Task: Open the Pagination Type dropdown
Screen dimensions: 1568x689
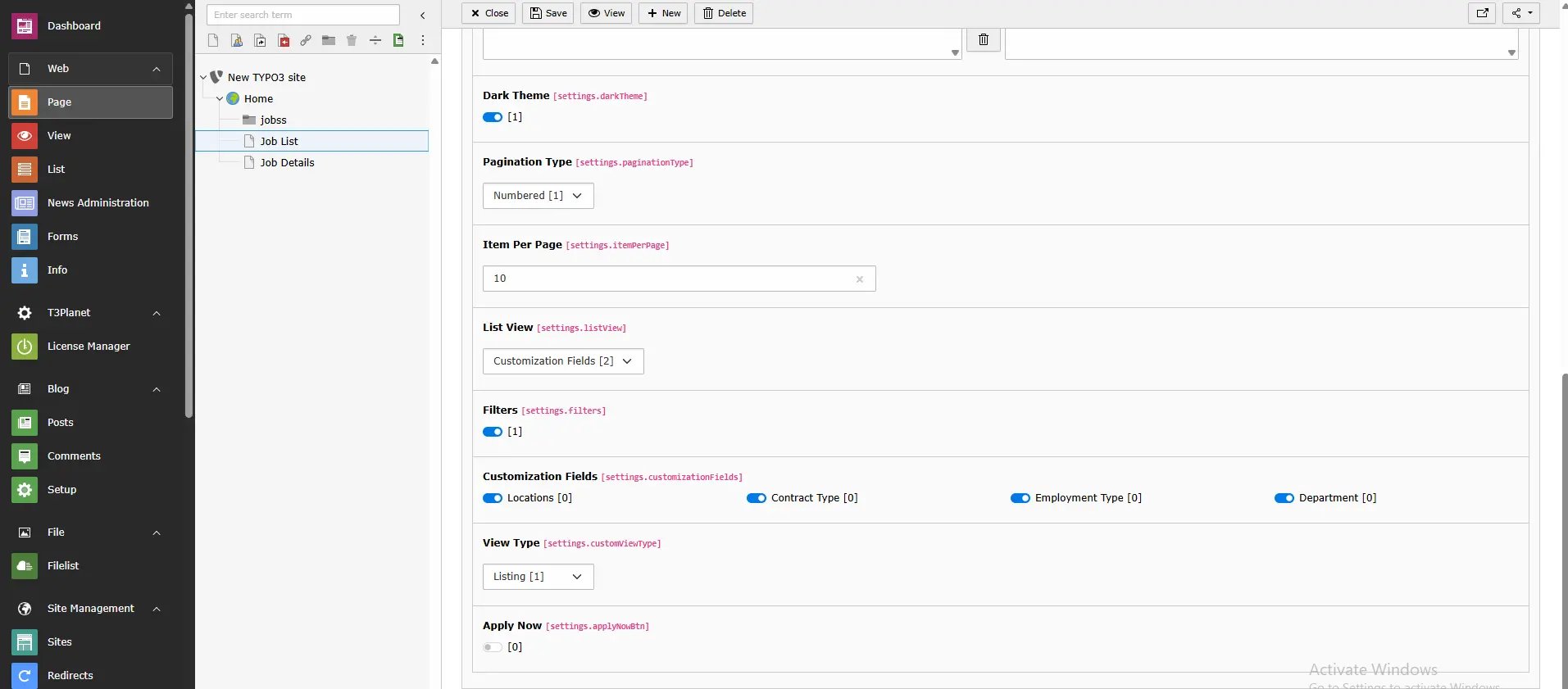Action: (x=538, y=196)
